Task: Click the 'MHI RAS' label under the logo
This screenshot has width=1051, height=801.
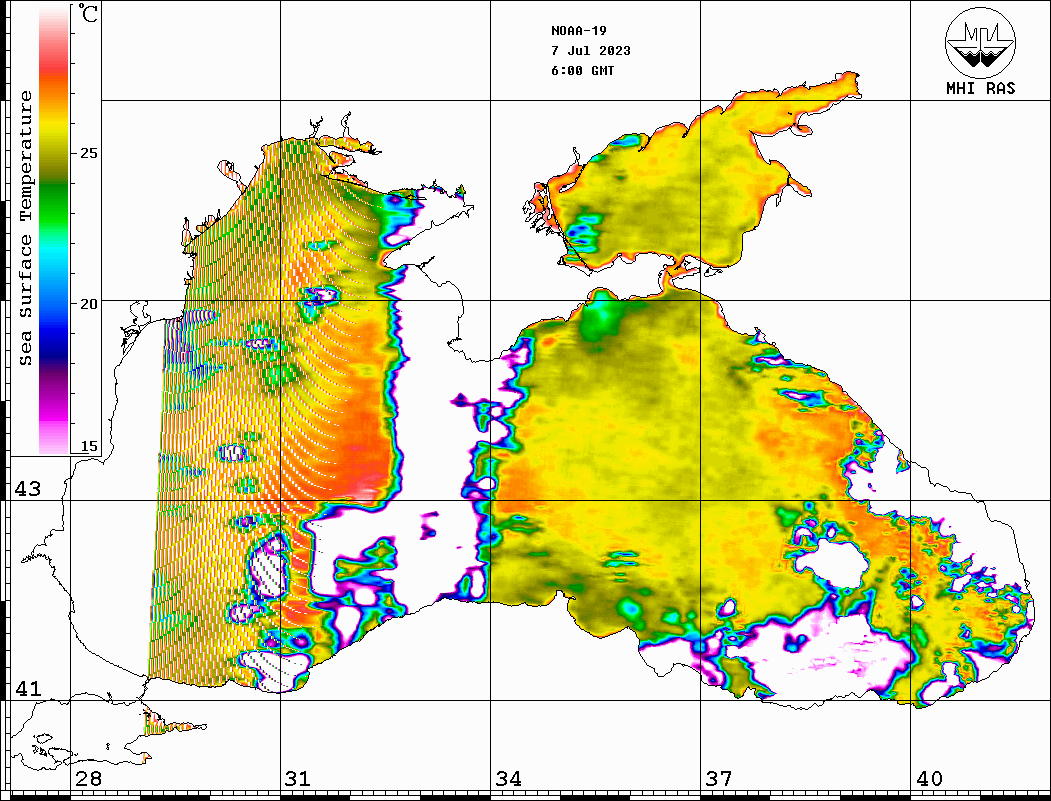Action: [x=981, y=88]
